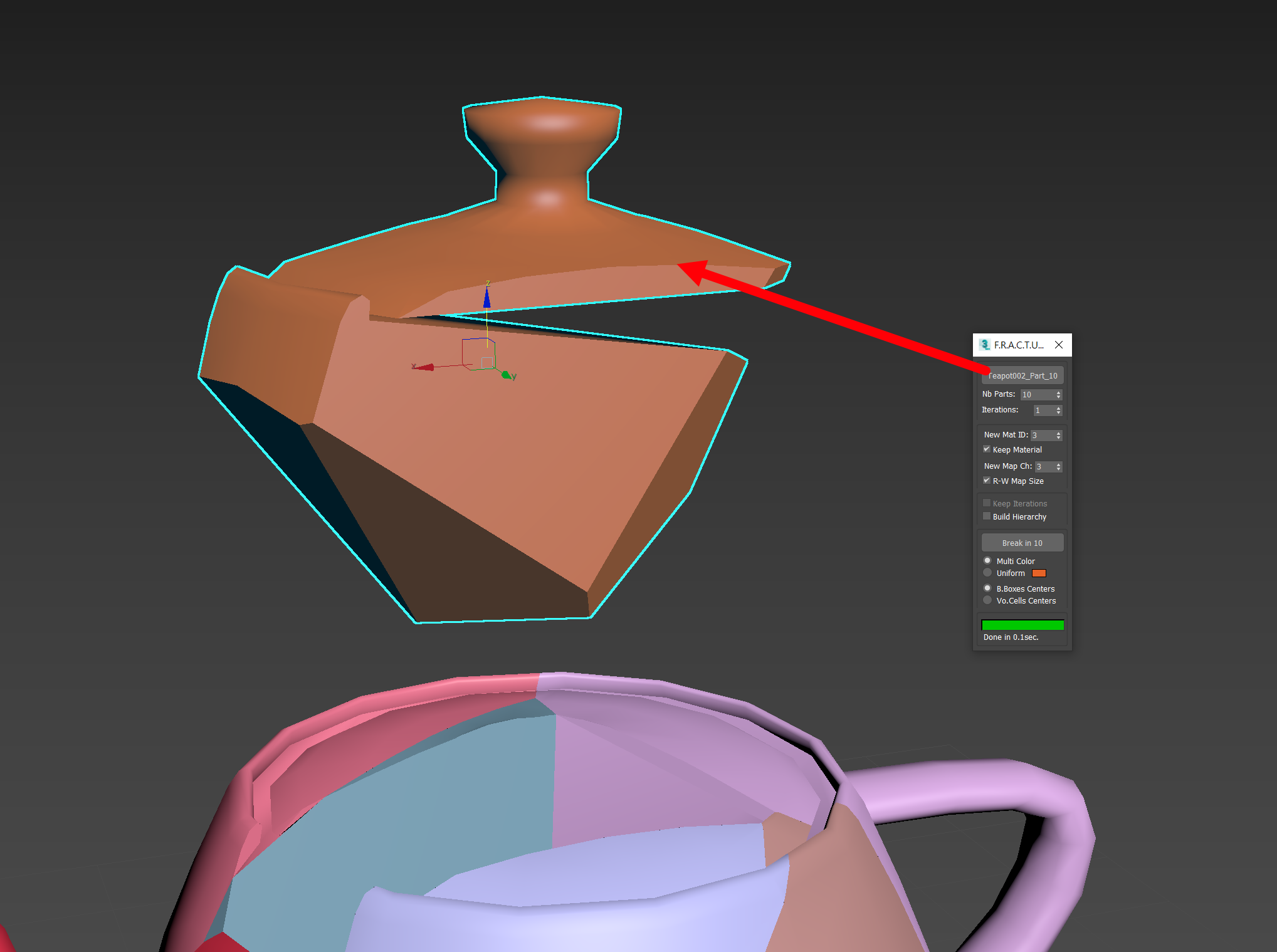
Task: Click the 3ds Max icon in the FRACTURE title bar
Action: pos(985,345)
